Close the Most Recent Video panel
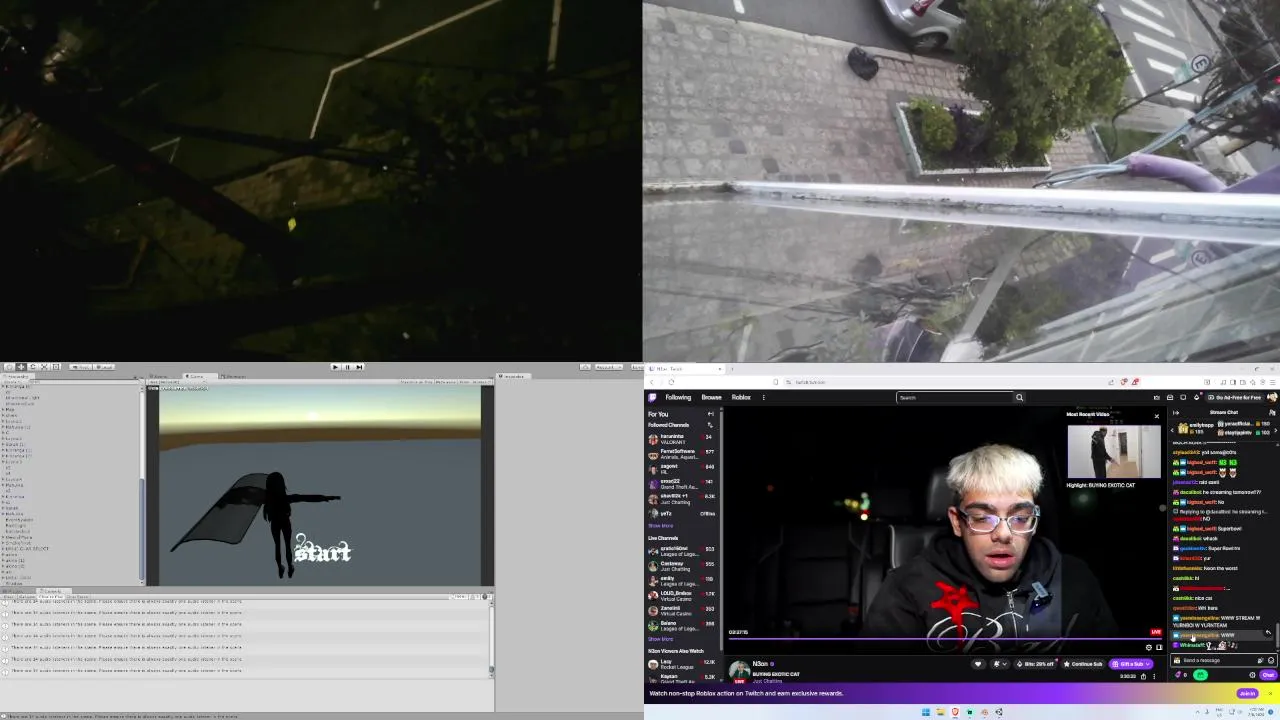Viewport: 1280px width, 720px height. point(1157,415)
